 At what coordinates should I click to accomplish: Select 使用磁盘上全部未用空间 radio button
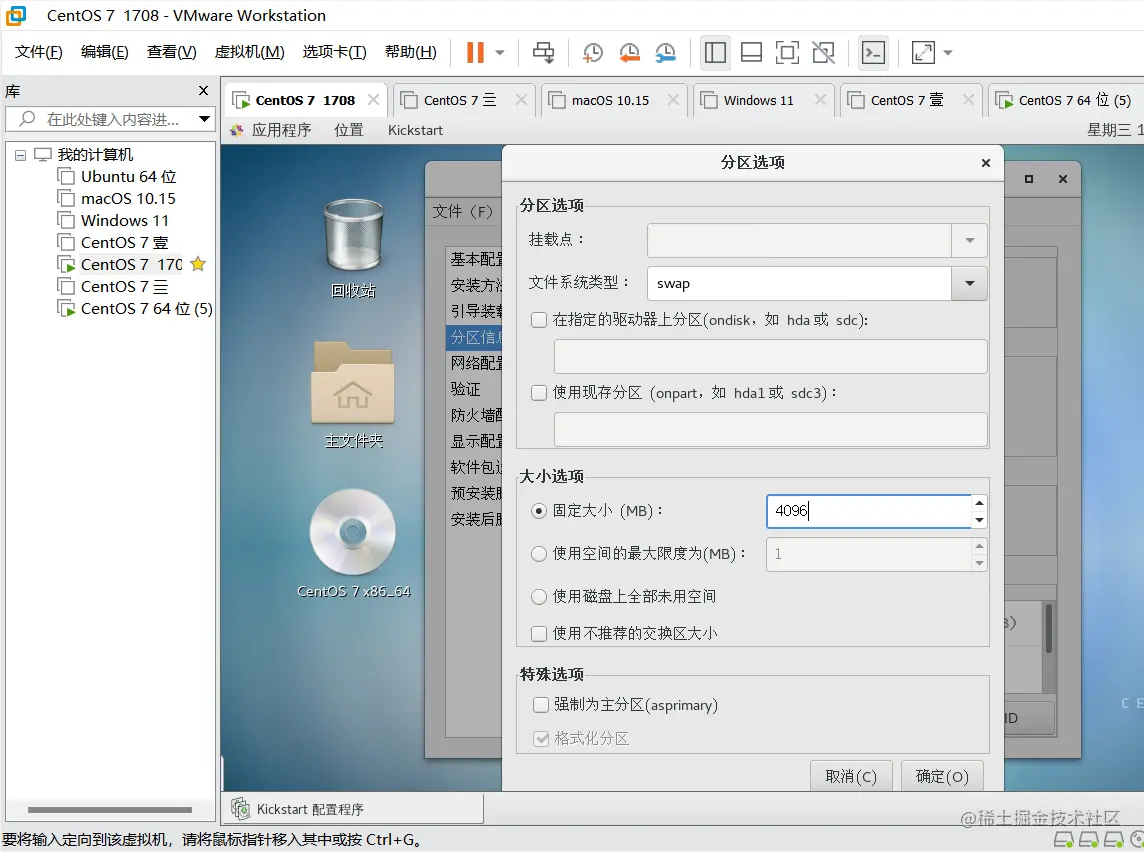[x=539, y=597]
